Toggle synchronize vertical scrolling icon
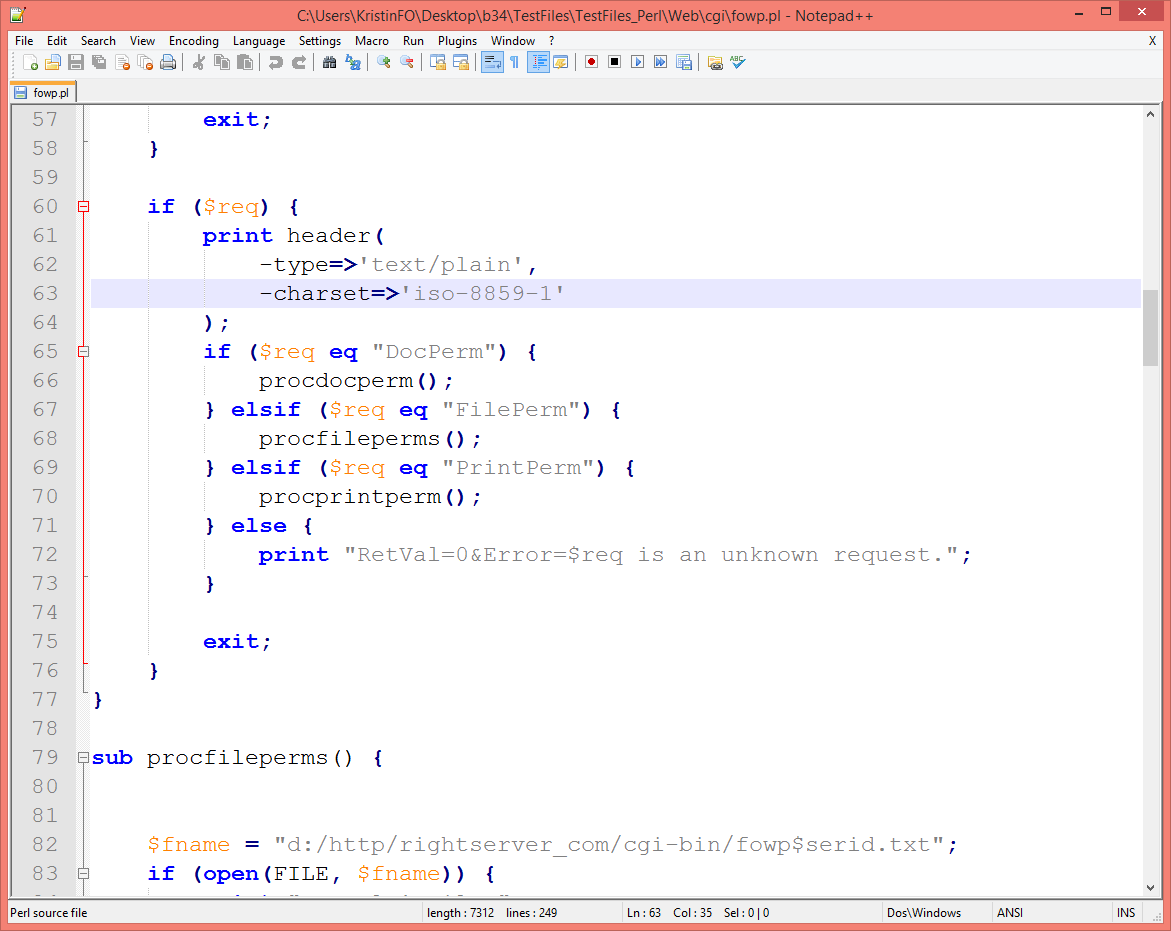 click(x=438, y=63)
